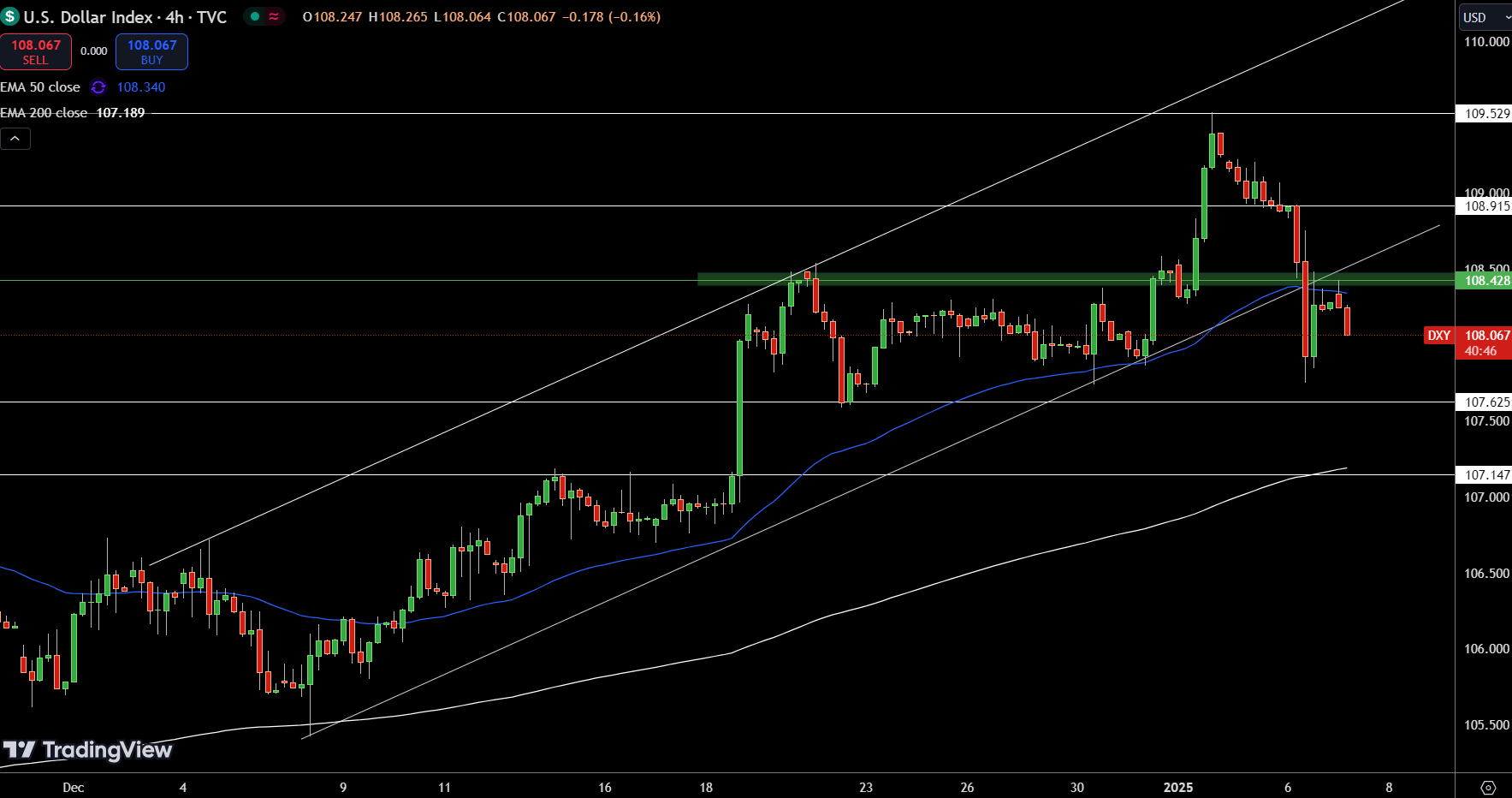Screen dimensions: 1512x798
Task: Click the market status green dot
Action: coord(255,16)
